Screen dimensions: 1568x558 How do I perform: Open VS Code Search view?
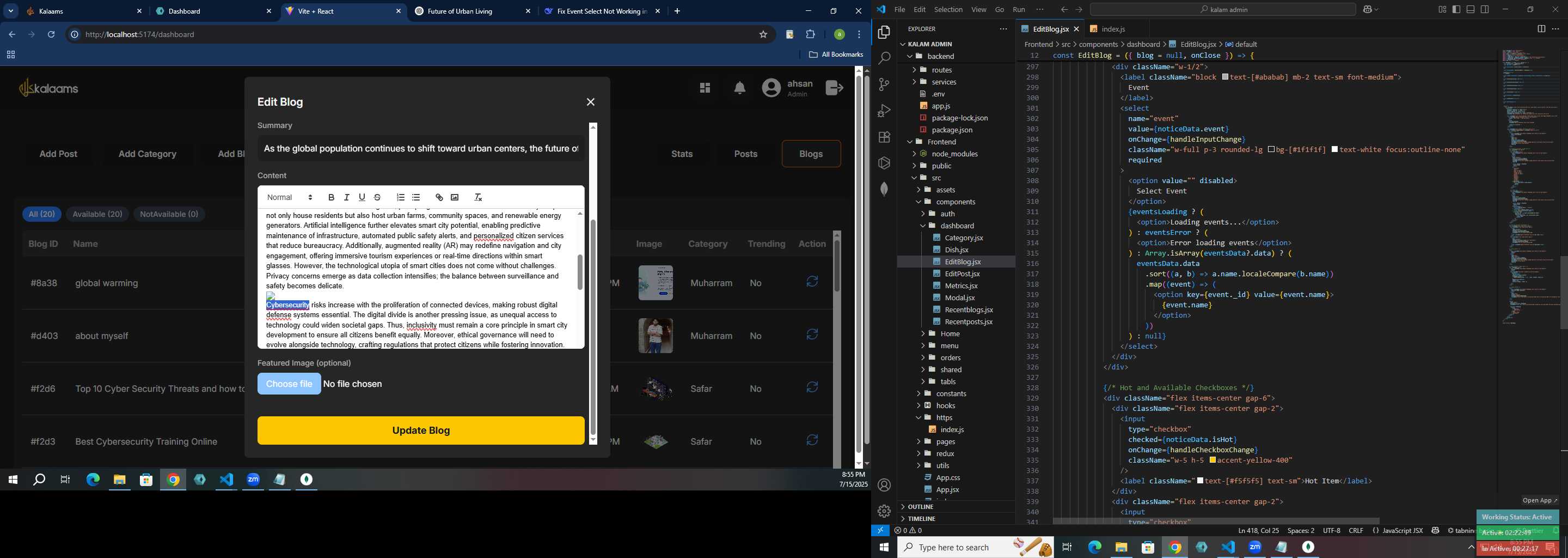click(884, 58)
